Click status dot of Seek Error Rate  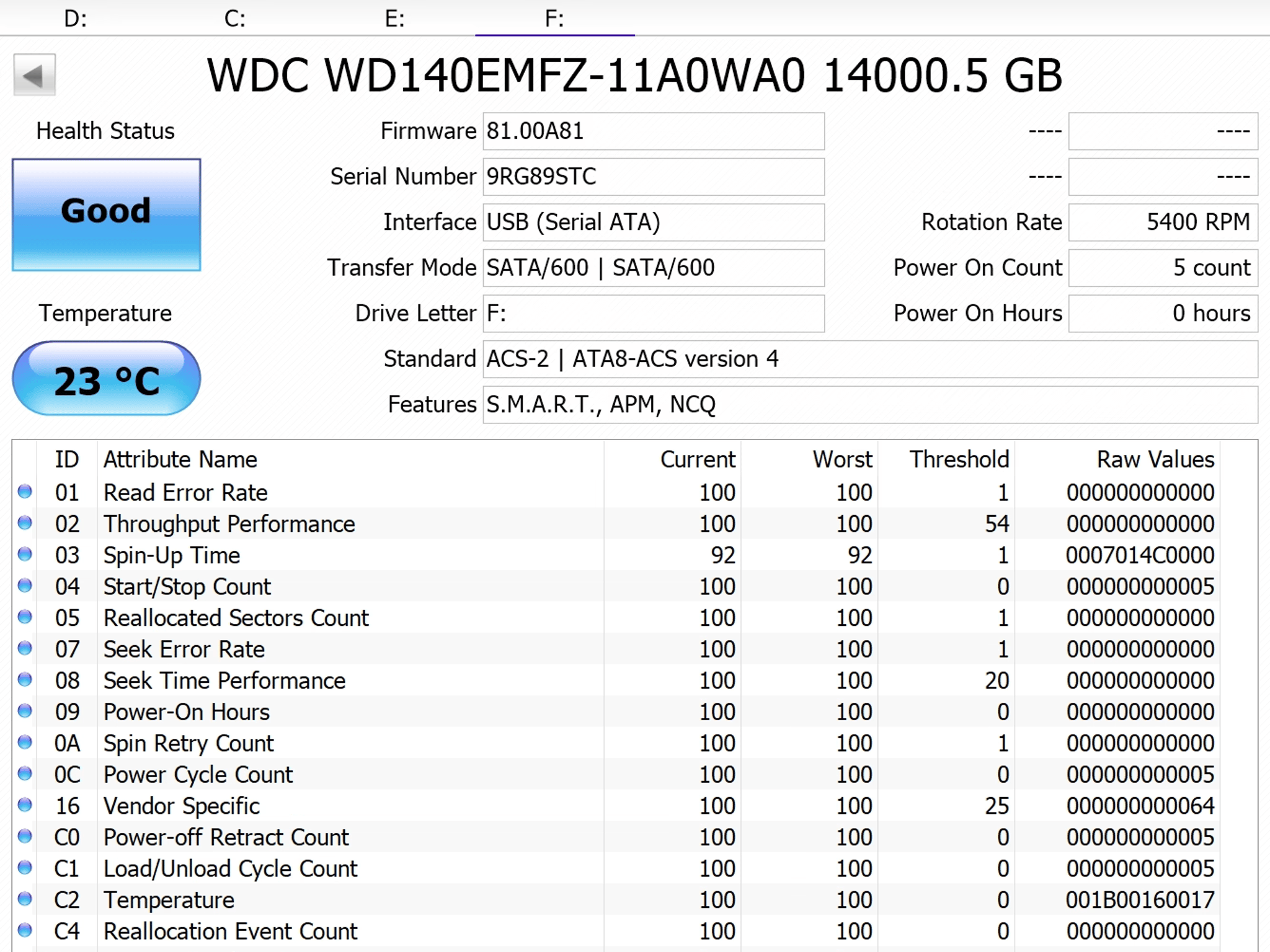click(25, 648)
